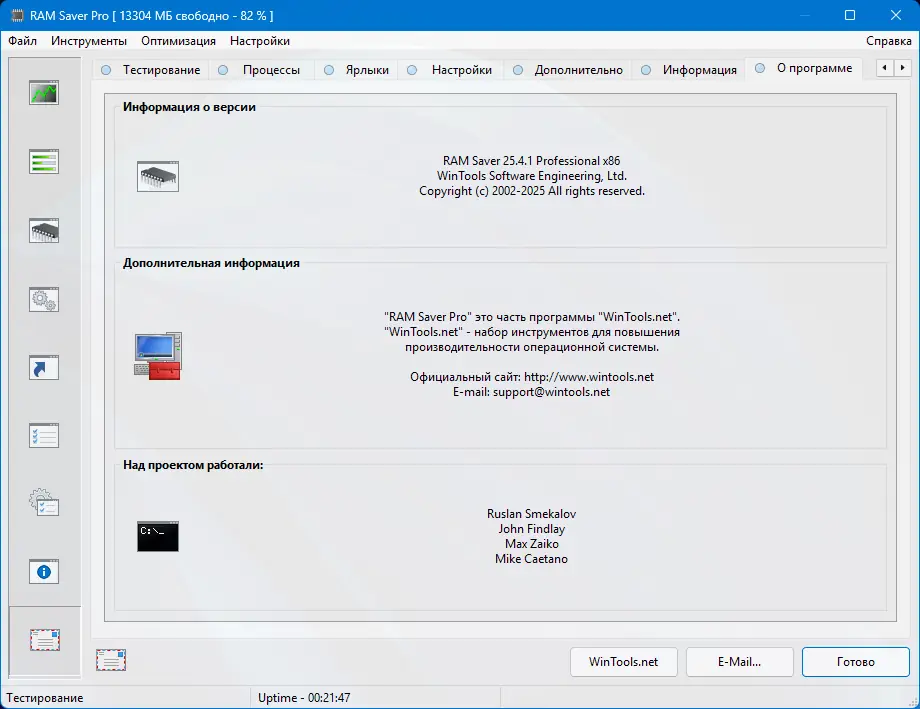Open the Оптимизация menu
920x709 pixels.
178,41
